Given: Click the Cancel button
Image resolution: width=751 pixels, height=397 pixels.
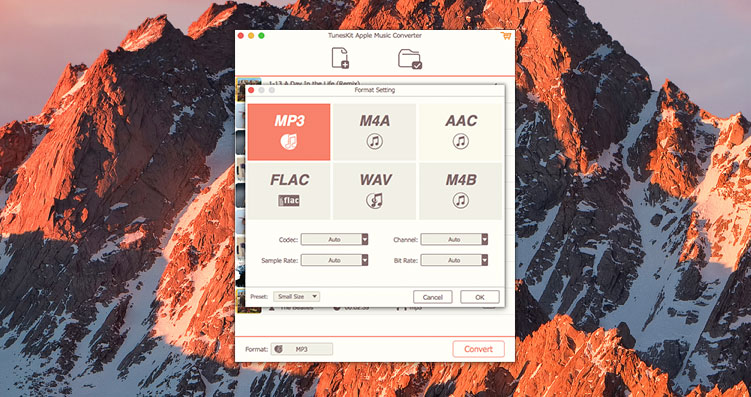Looking at the screenshot, I should pos(432,297).
